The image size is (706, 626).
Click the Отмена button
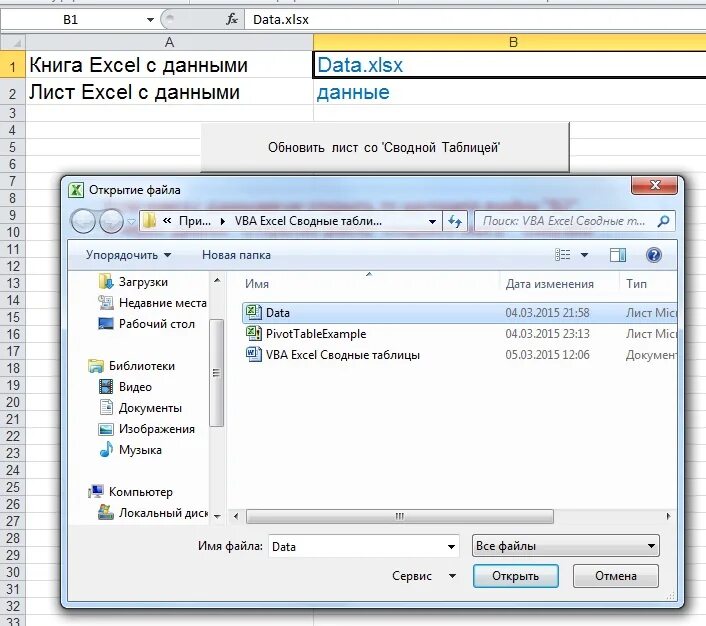[615, 576]
